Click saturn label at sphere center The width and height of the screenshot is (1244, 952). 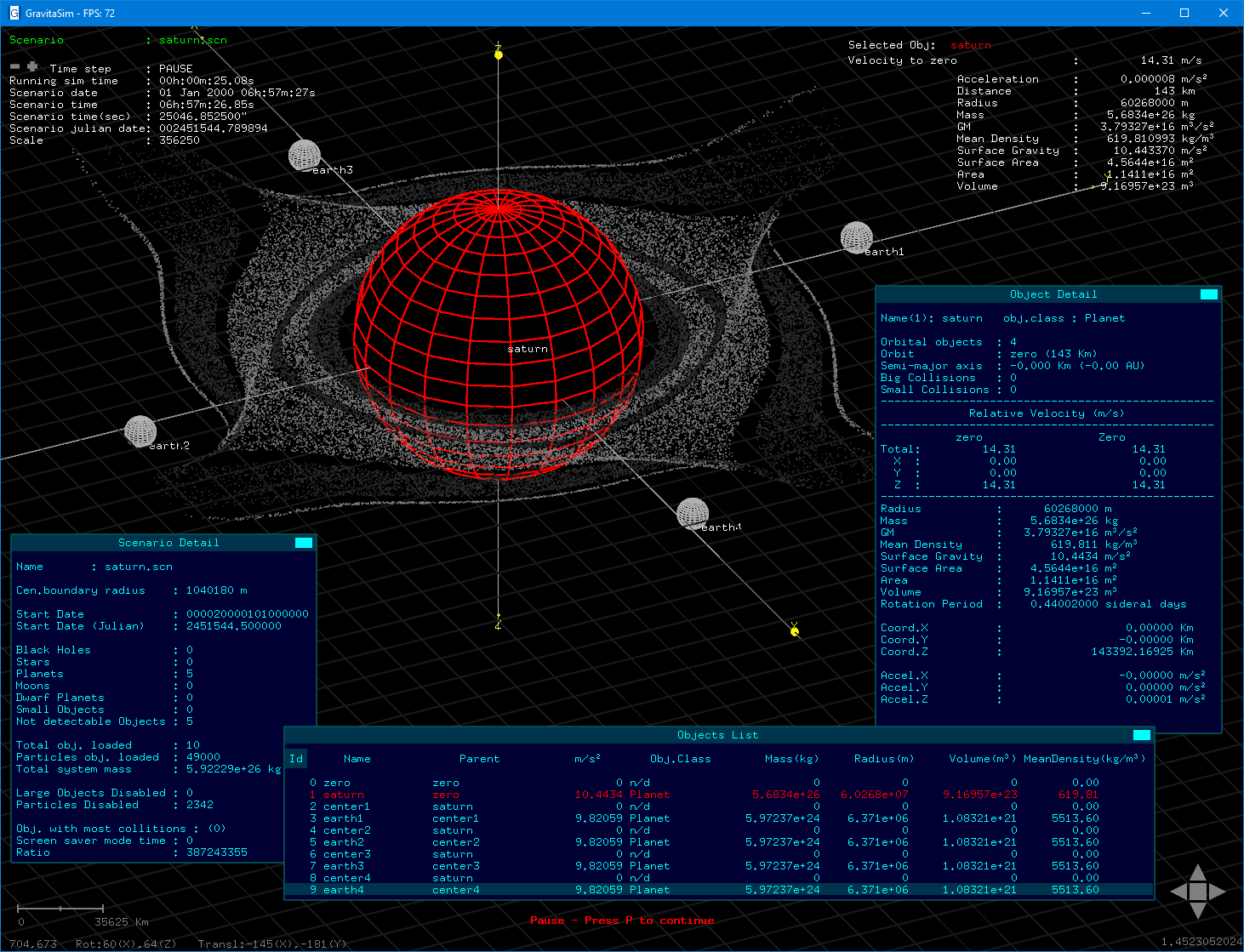[528, 349]
